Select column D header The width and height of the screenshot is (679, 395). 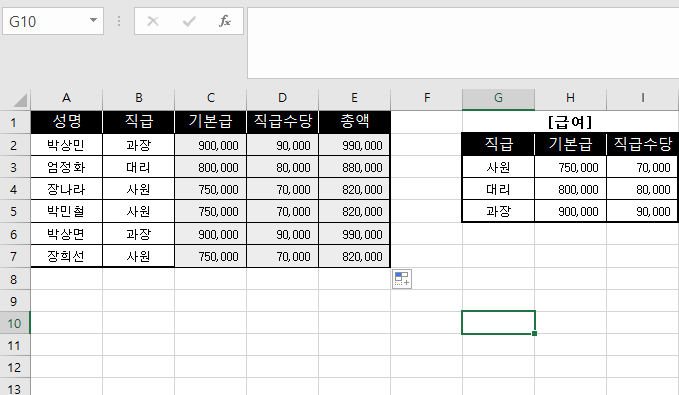click(282, 99)
